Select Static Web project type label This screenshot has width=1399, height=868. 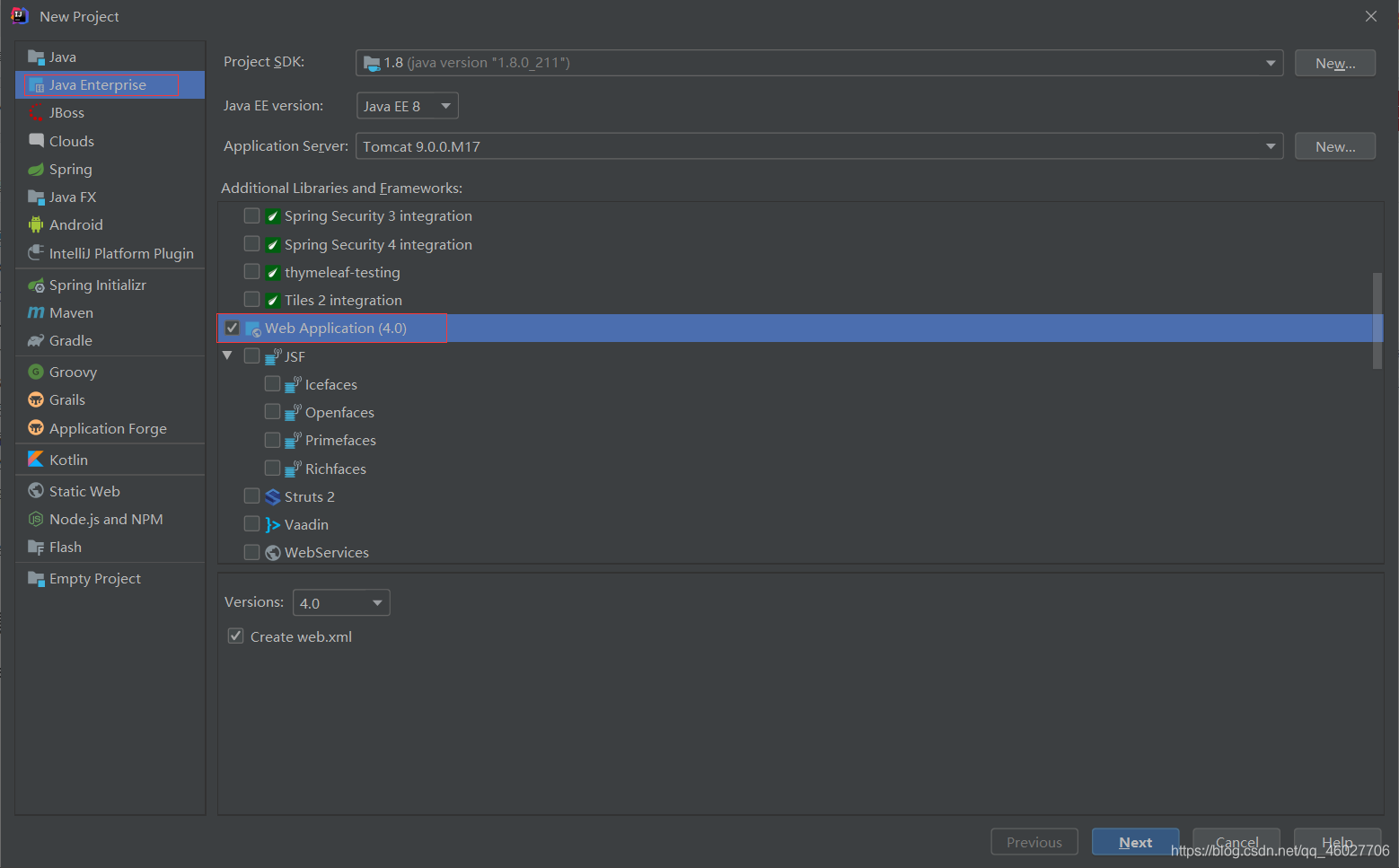[x=84, y=492]
